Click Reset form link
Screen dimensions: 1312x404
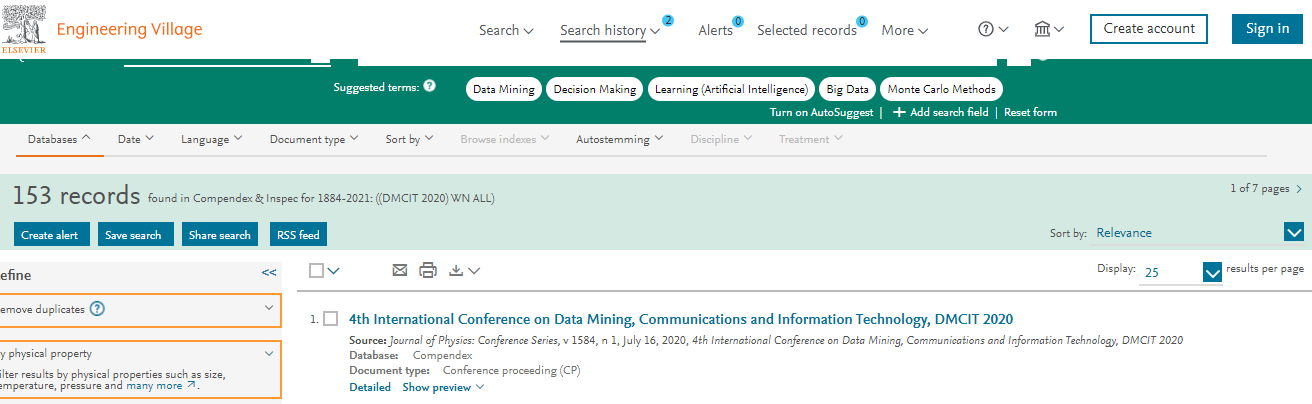click(x=1030, y=112)
